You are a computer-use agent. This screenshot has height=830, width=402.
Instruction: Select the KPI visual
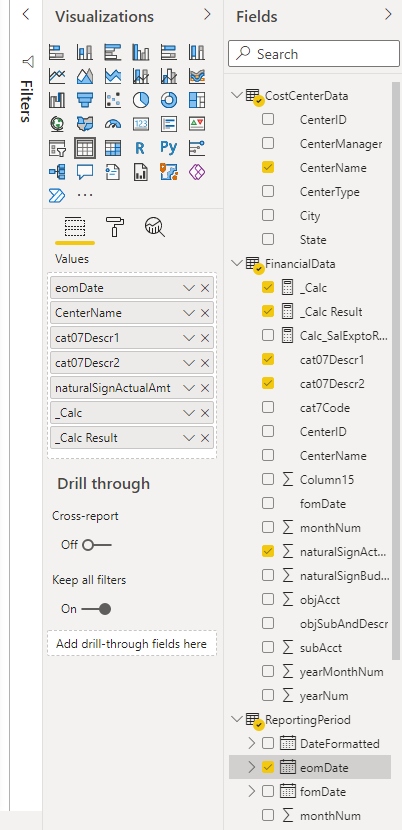196,124
